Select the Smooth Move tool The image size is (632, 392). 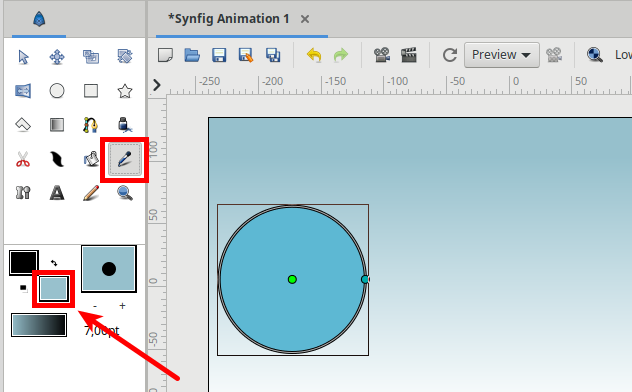pyautogui.click(x=57, y=57)
